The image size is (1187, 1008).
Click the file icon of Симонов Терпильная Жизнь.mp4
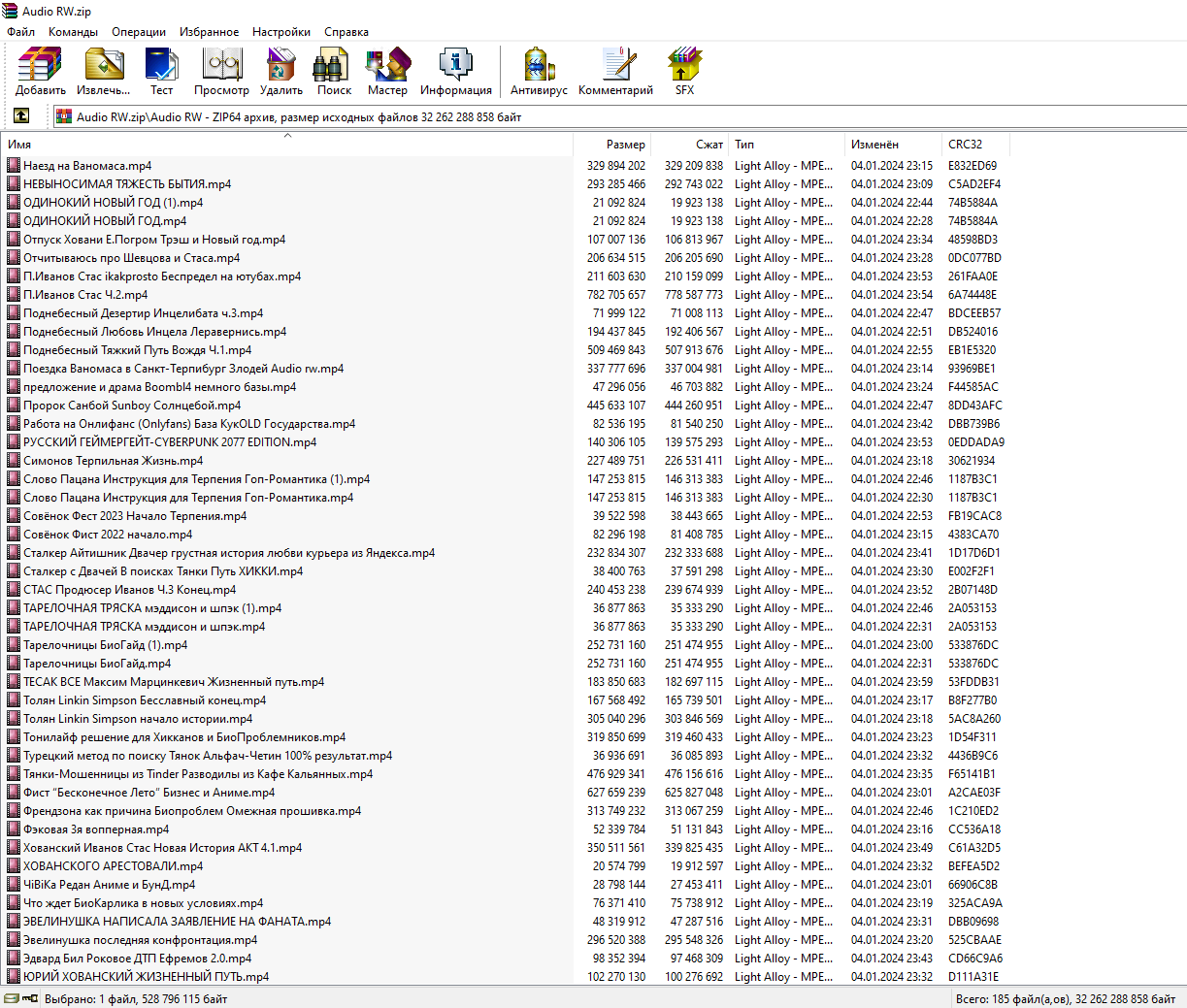14,460
